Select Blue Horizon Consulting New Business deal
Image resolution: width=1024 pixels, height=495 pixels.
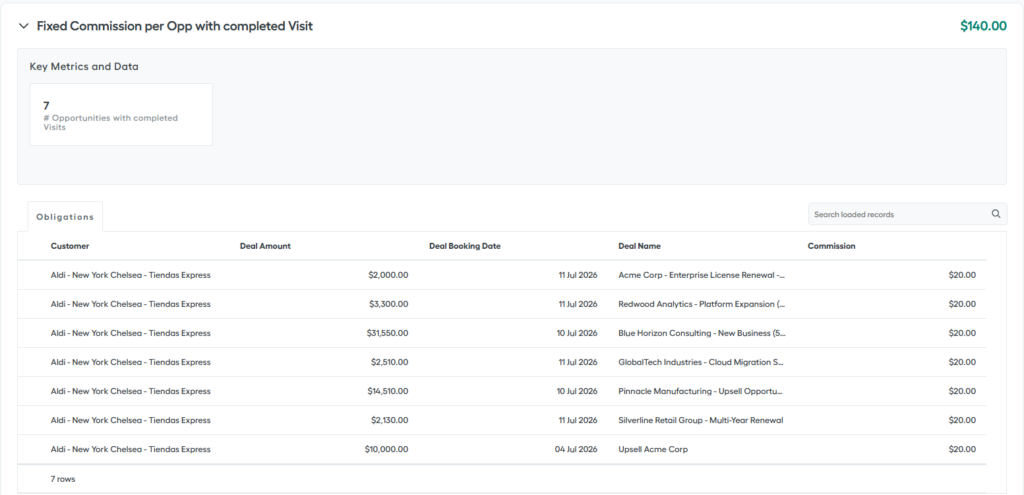tap(701, 333)
